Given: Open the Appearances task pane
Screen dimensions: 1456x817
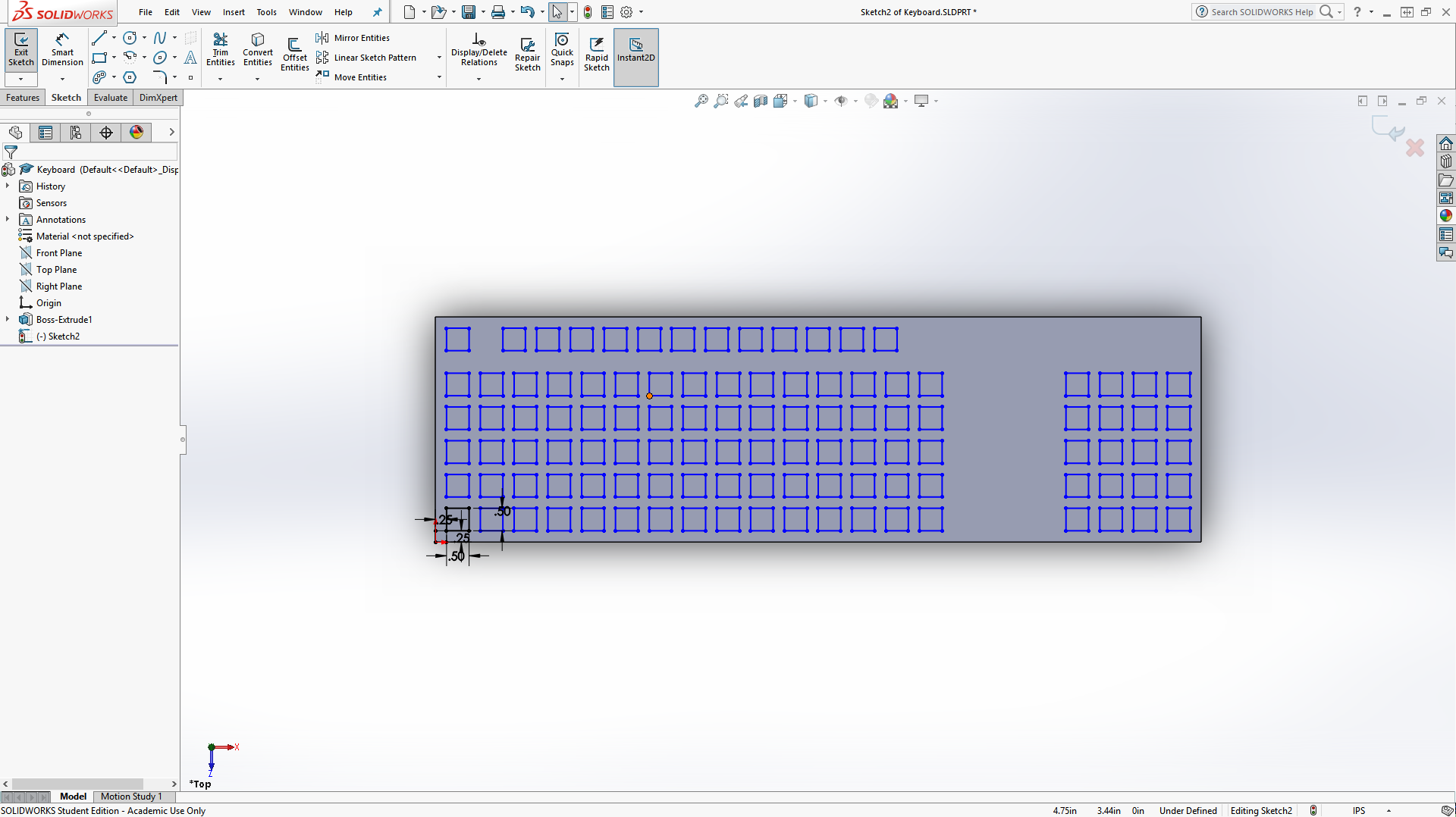Looking at the screenshot, I should (1446, 216).
